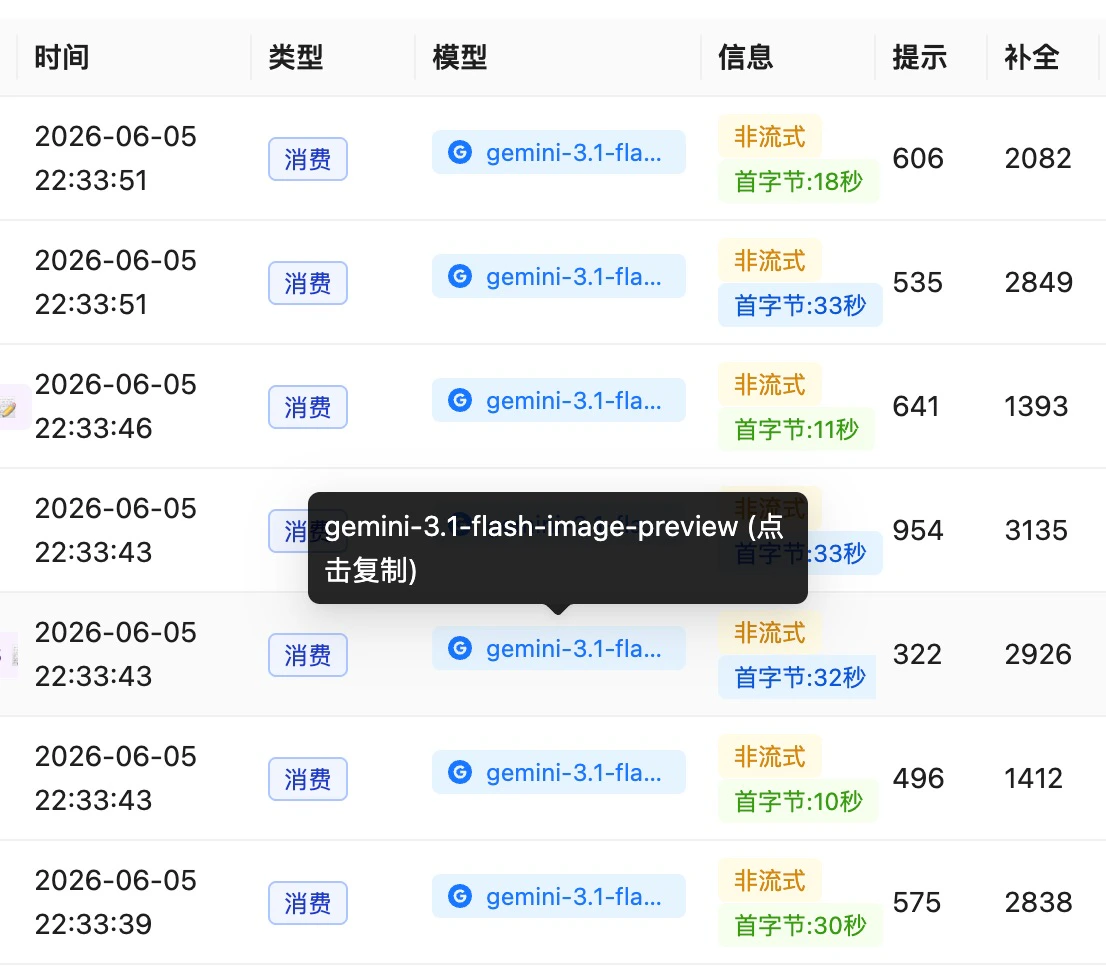
Task: Click the 首字节:18秒 tag
Action: pos(798,181)
